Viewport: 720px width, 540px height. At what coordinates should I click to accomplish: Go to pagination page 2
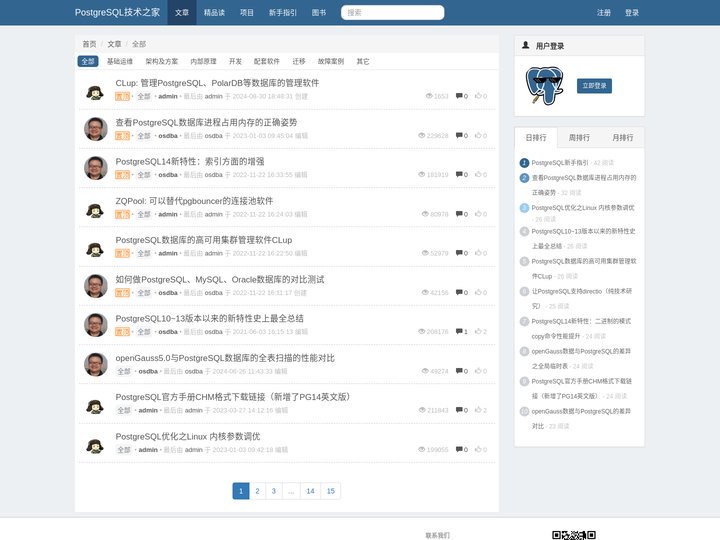[x=257, y=491]
